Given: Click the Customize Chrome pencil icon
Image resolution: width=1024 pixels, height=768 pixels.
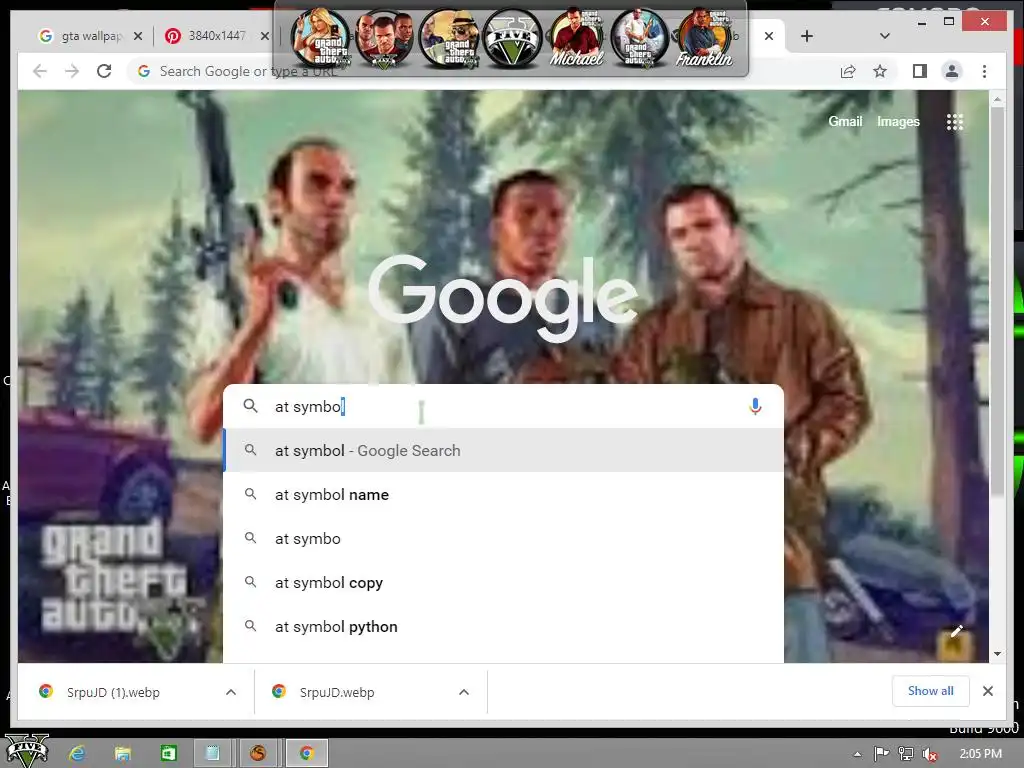Looking at the screenshot, I should click(x=957, y=631).
